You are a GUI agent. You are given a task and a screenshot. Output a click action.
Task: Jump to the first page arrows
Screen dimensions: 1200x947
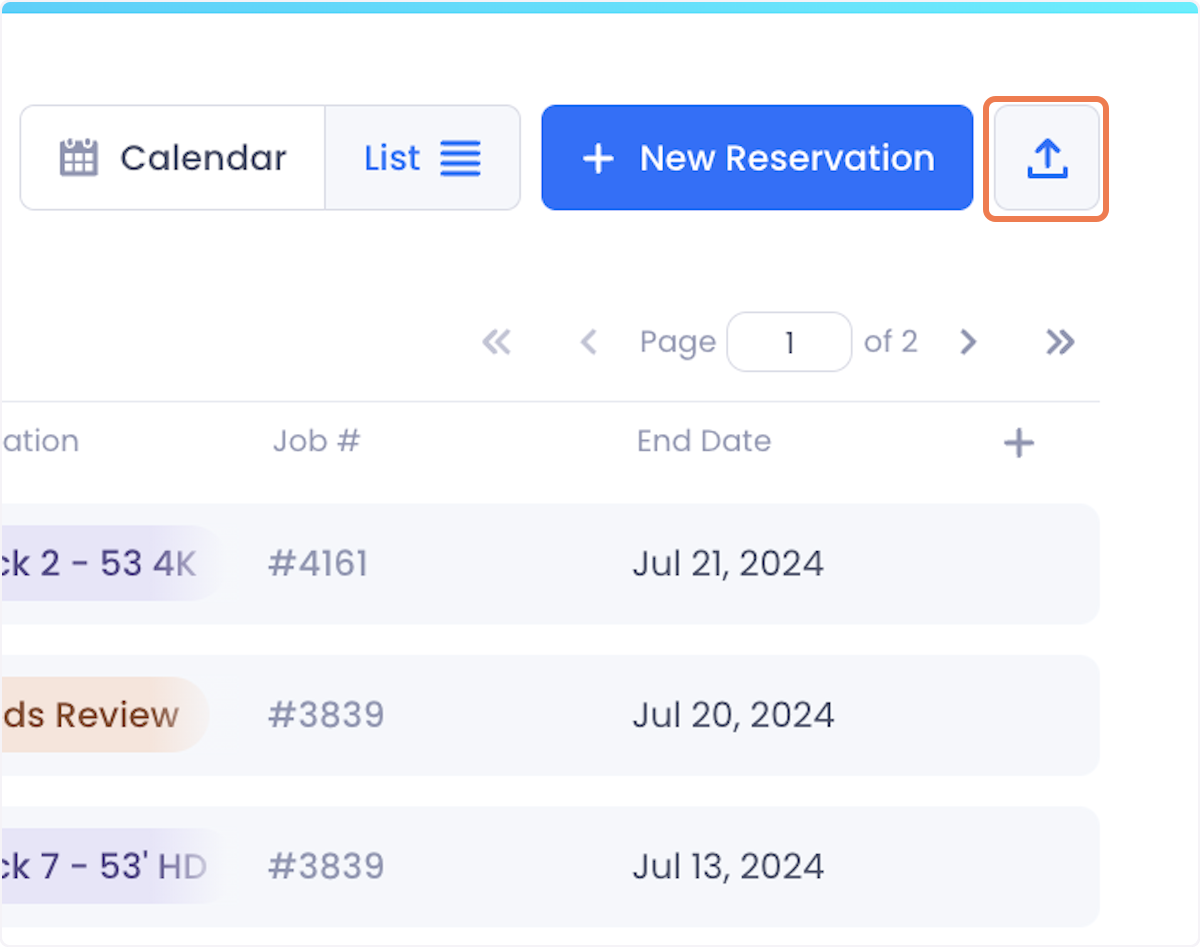496,343
